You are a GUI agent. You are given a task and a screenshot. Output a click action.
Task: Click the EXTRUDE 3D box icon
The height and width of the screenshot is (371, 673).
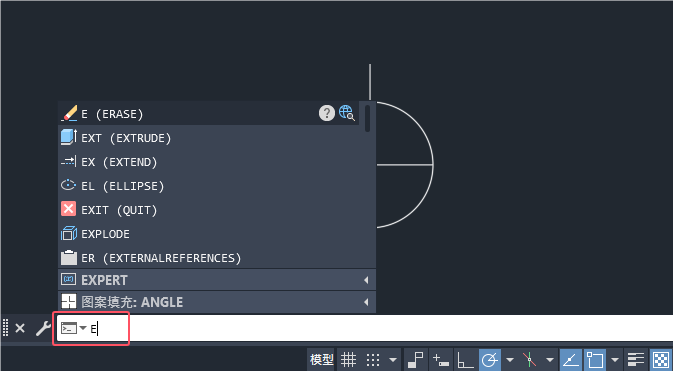click(x=69, y=137)
